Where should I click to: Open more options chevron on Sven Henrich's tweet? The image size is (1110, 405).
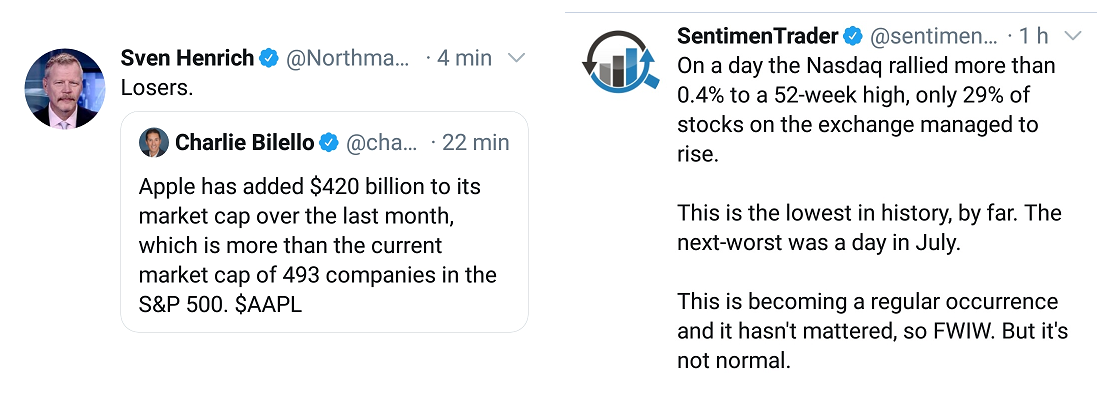coord(517,58)
